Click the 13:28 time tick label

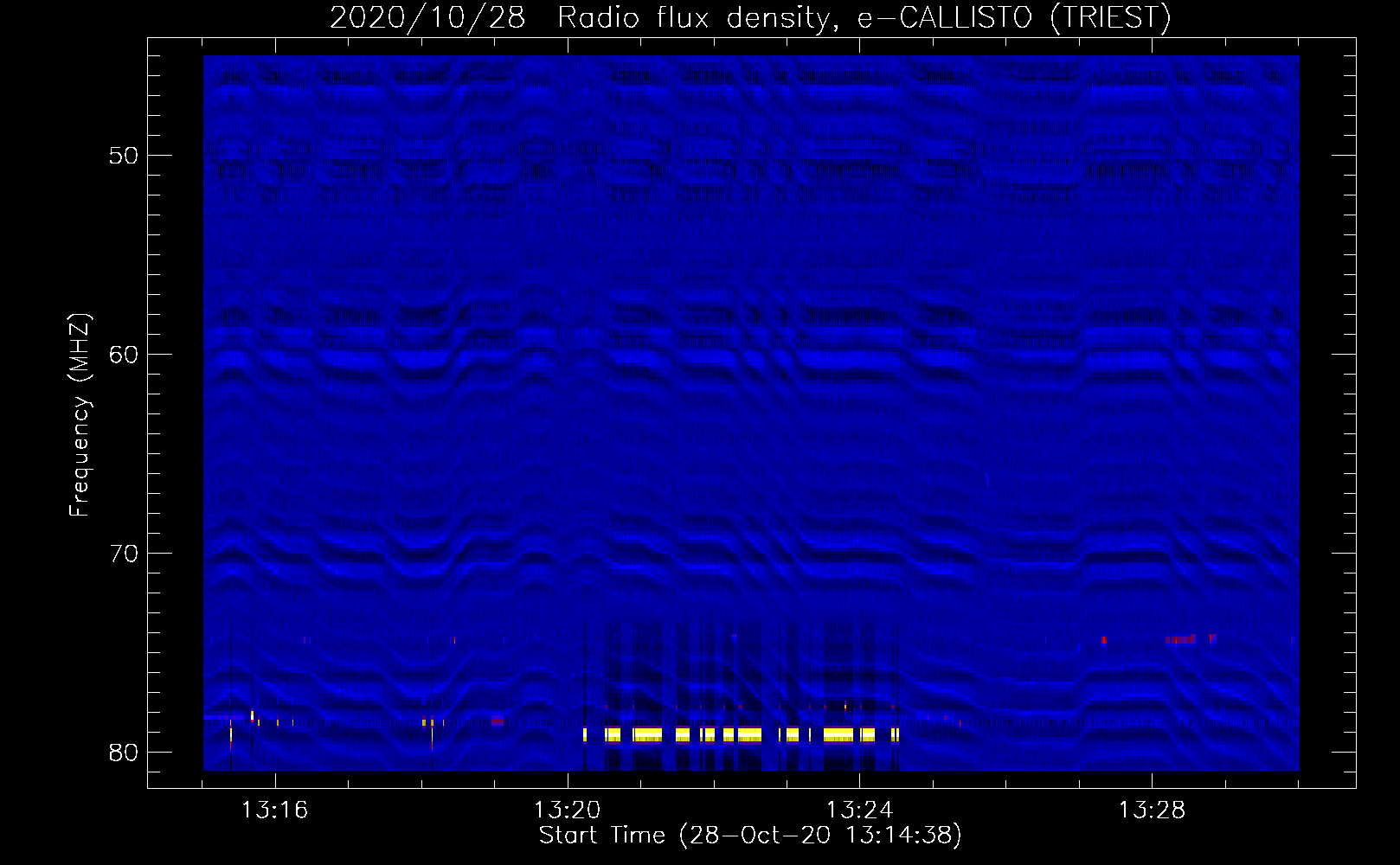coord(1152,811)
